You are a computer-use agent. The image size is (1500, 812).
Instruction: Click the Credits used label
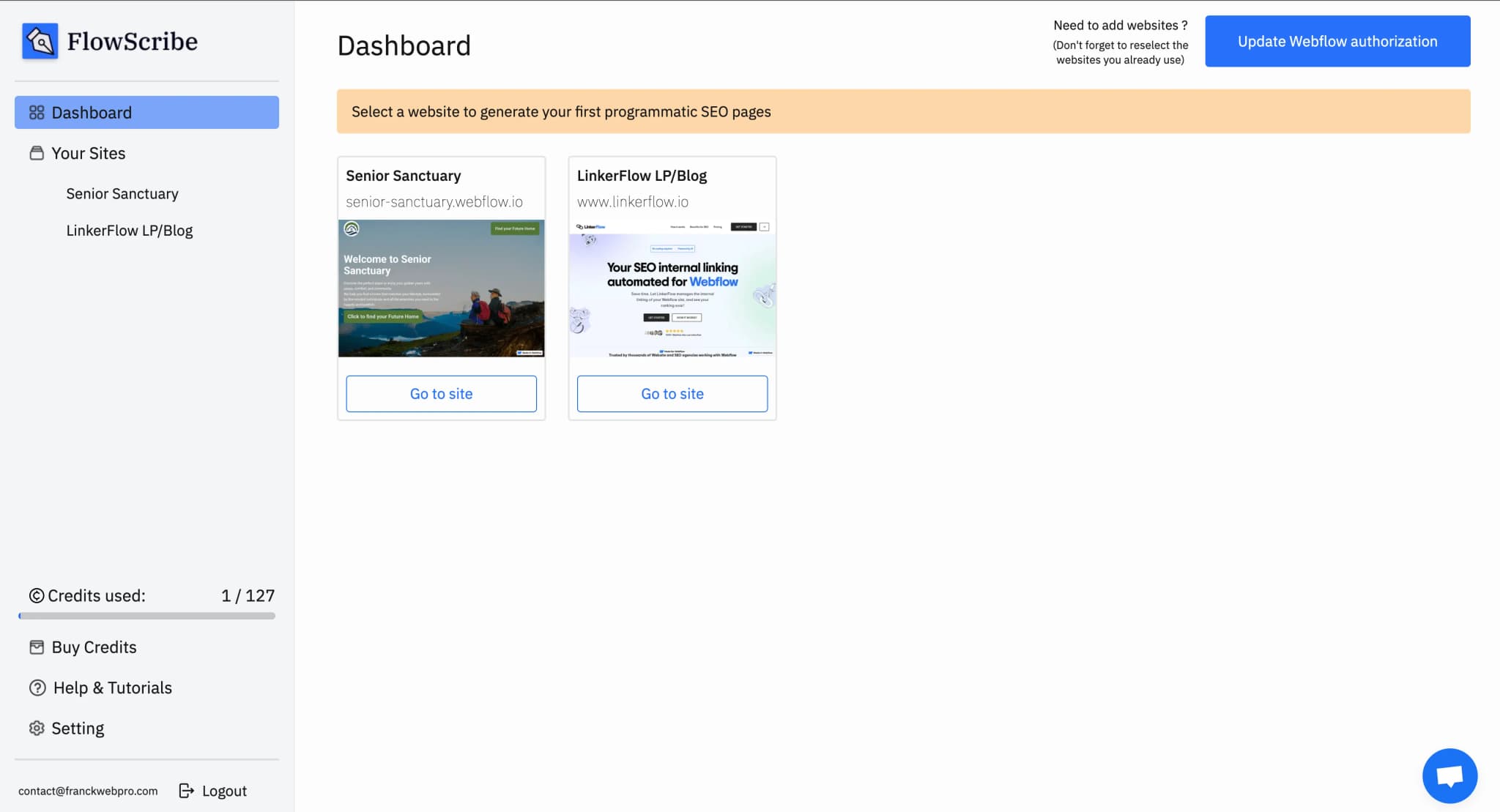point(97,596)
